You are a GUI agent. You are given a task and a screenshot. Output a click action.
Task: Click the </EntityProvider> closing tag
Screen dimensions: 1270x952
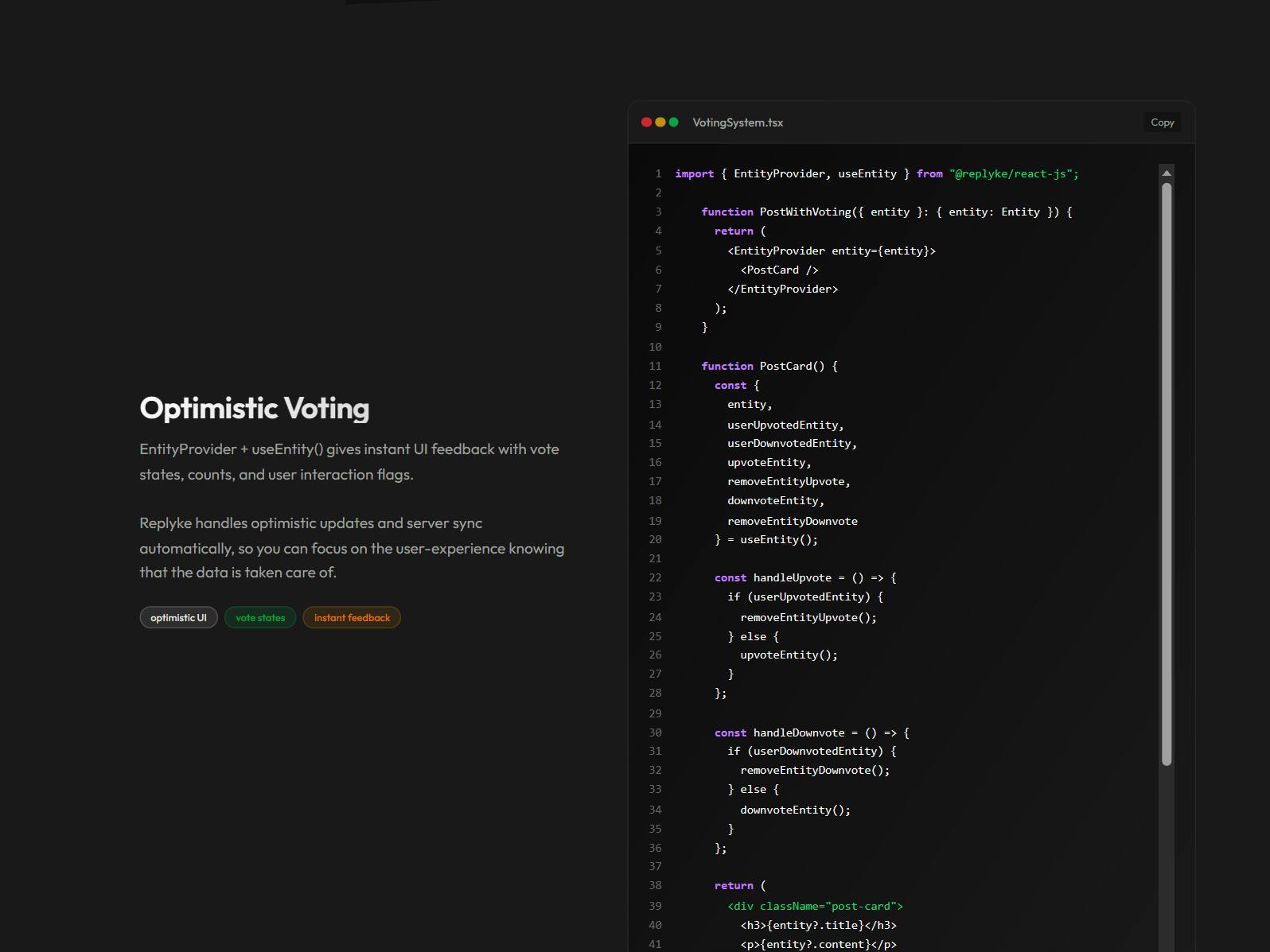point(782,289)
